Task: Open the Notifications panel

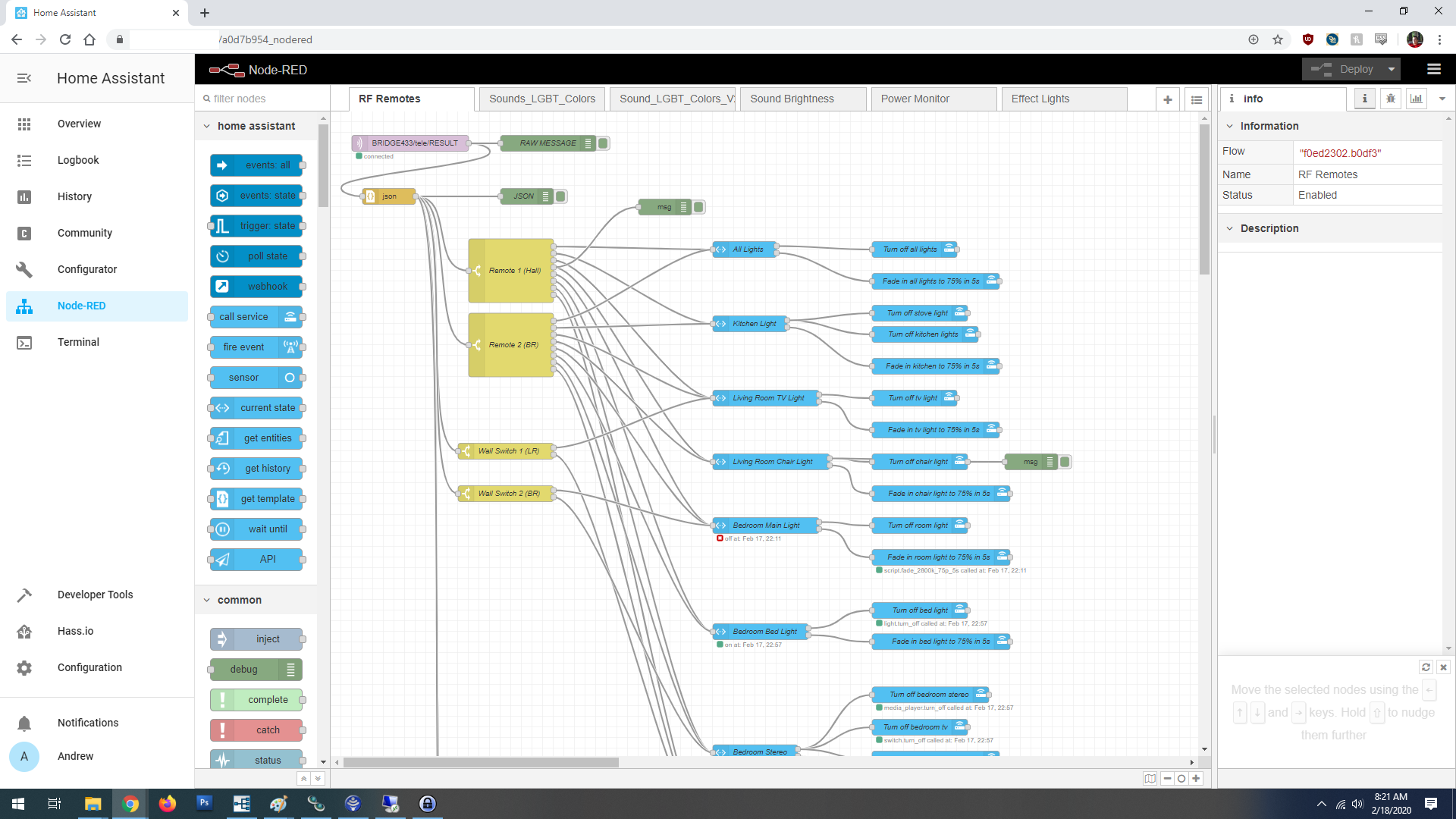Action: point(97,723)
